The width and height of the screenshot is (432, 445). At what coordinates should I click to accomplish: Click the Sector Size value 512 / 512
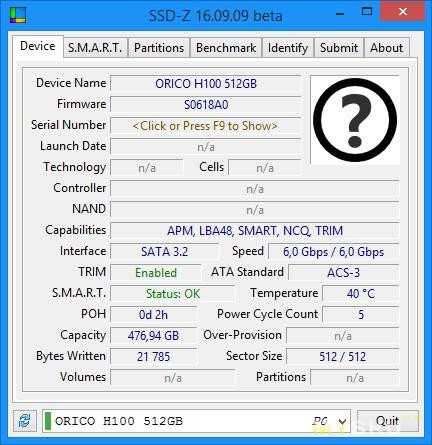click(343, 357)
